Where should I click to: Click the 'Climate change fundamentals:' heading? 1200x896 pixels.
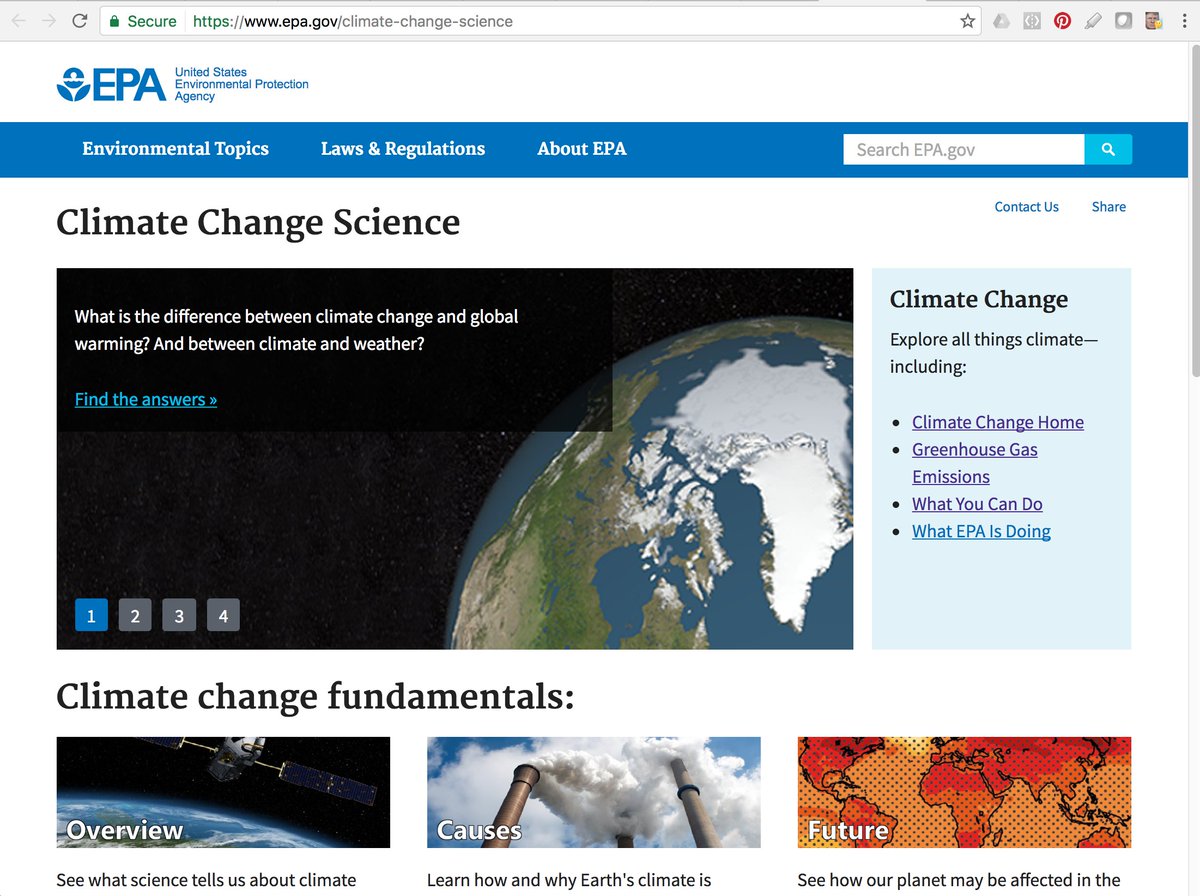click(x=316, y=696)
